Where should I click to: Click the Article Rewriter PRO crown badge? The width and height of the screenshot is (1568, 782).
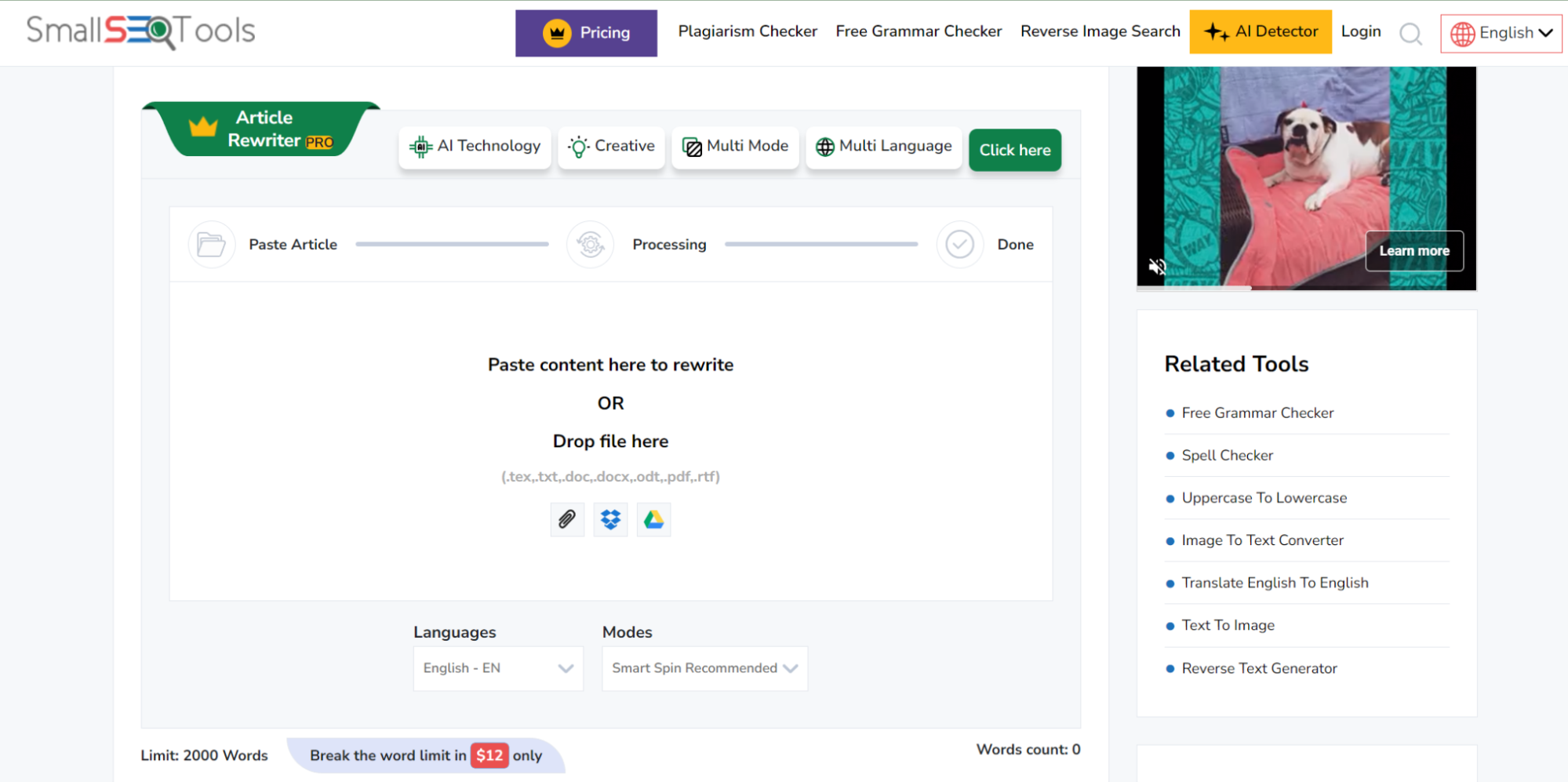[x=260, y=129]
